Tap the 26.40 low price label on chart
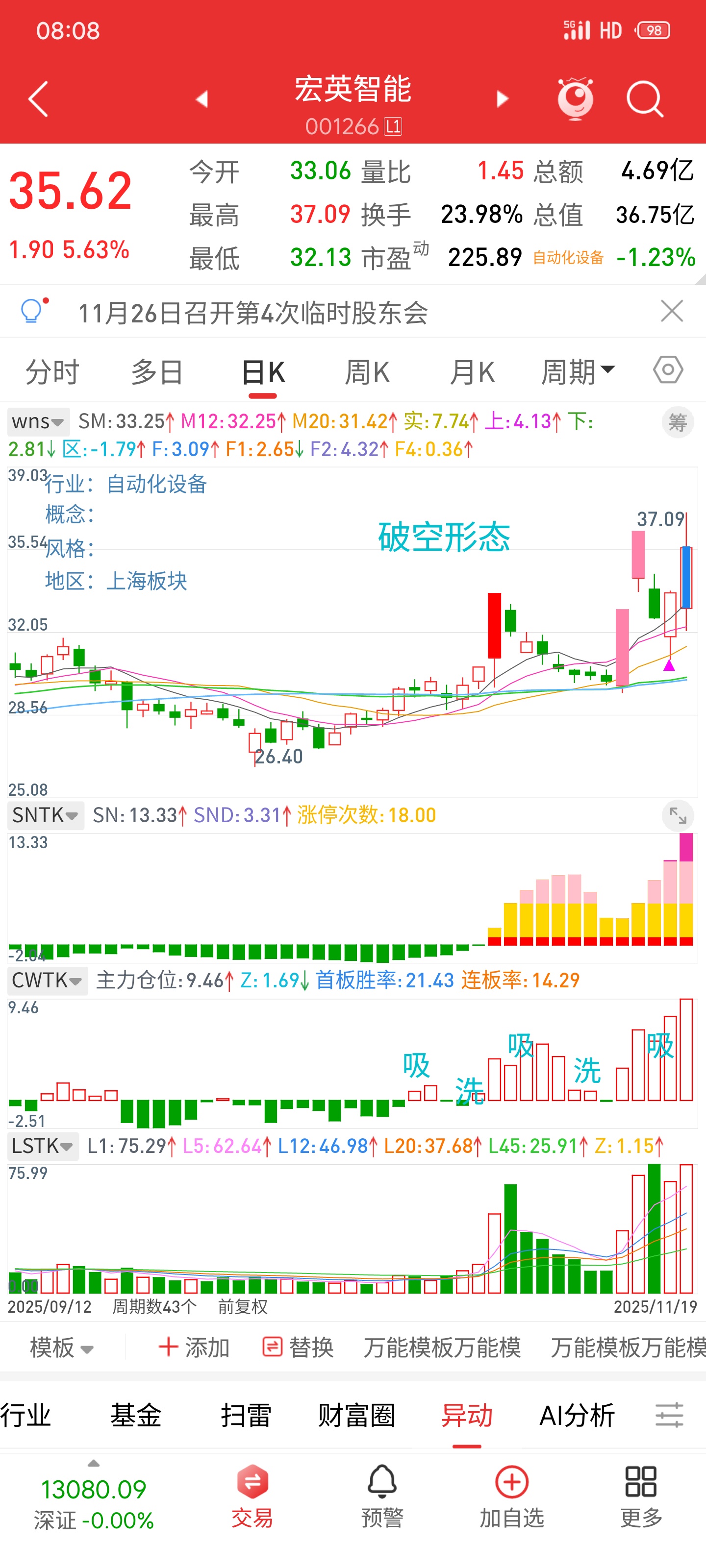This screenshot has width=706, height=1568. click(278, 757)
